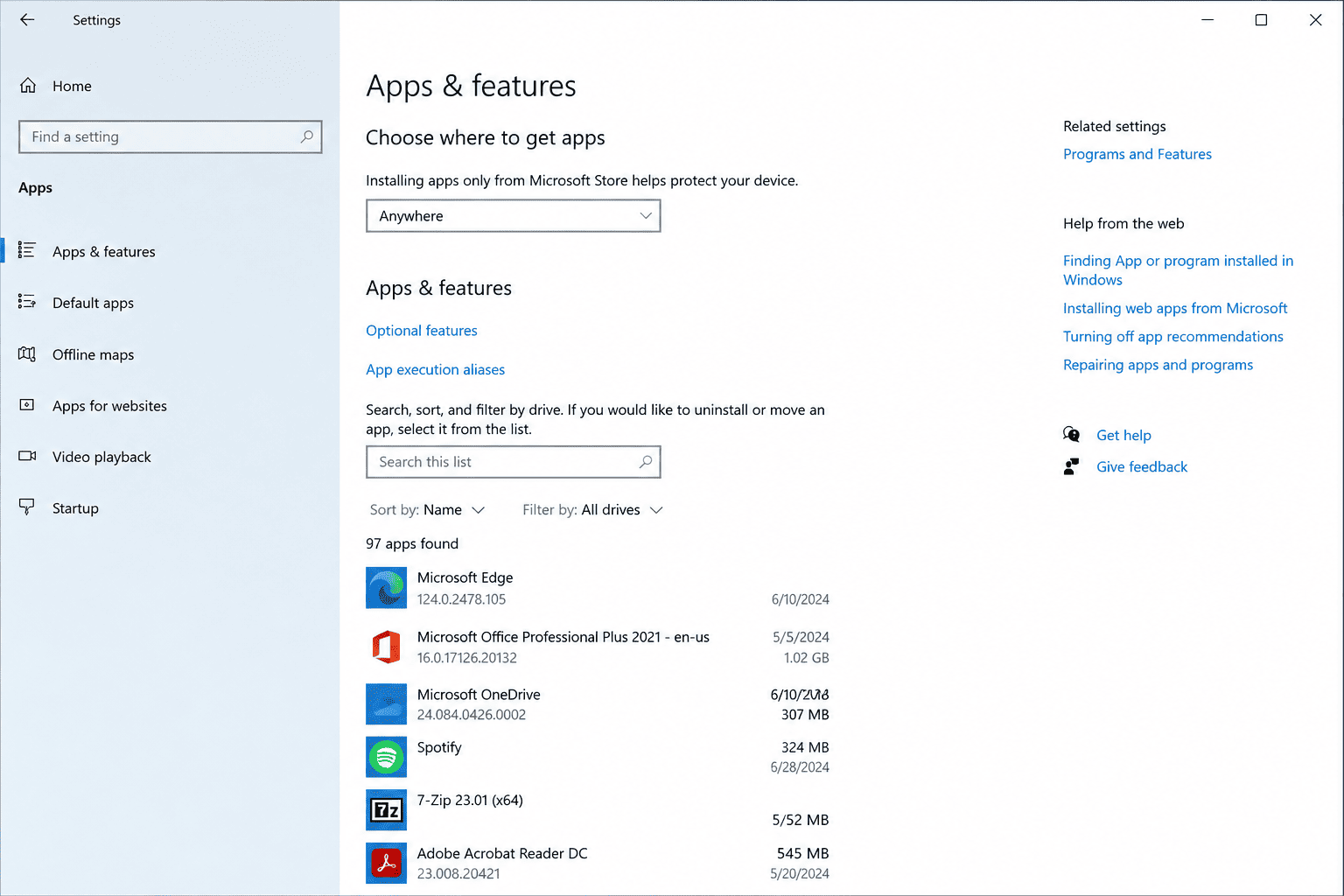
Task: Select the Microsoft Office app icon
Action: tap(386, 647)
